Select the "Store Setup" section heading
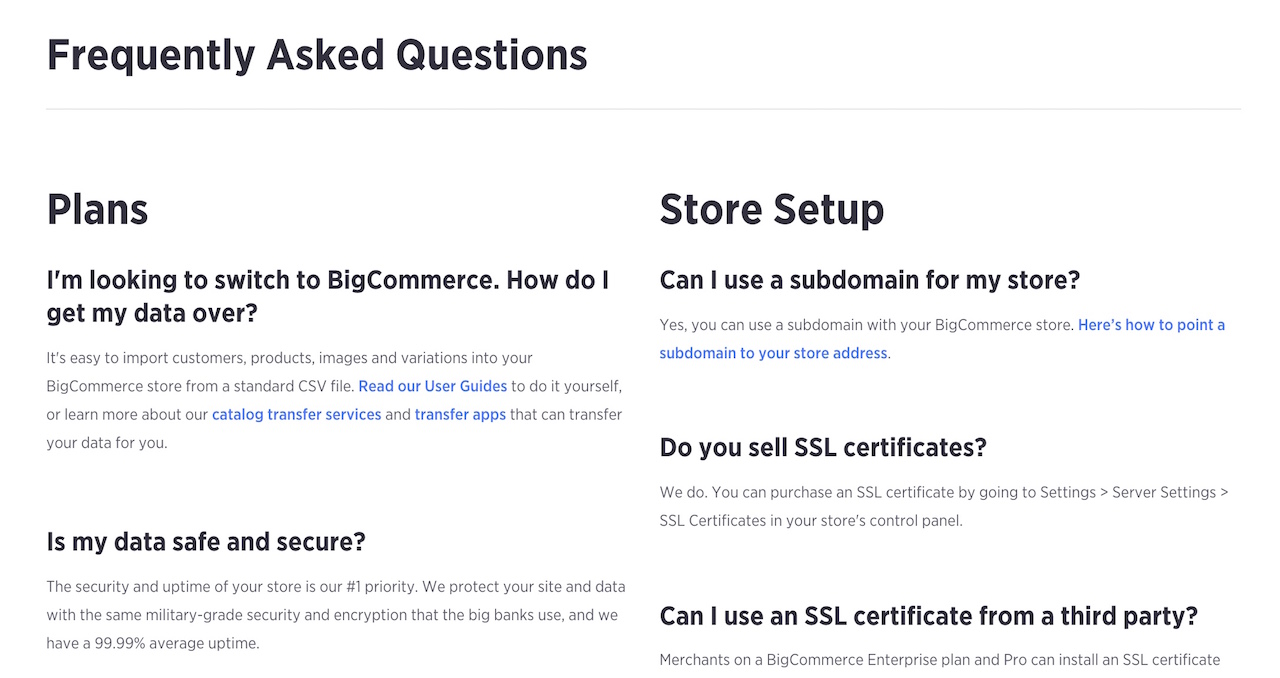The height and width of the screenshot is (678, 1280). 772,210
